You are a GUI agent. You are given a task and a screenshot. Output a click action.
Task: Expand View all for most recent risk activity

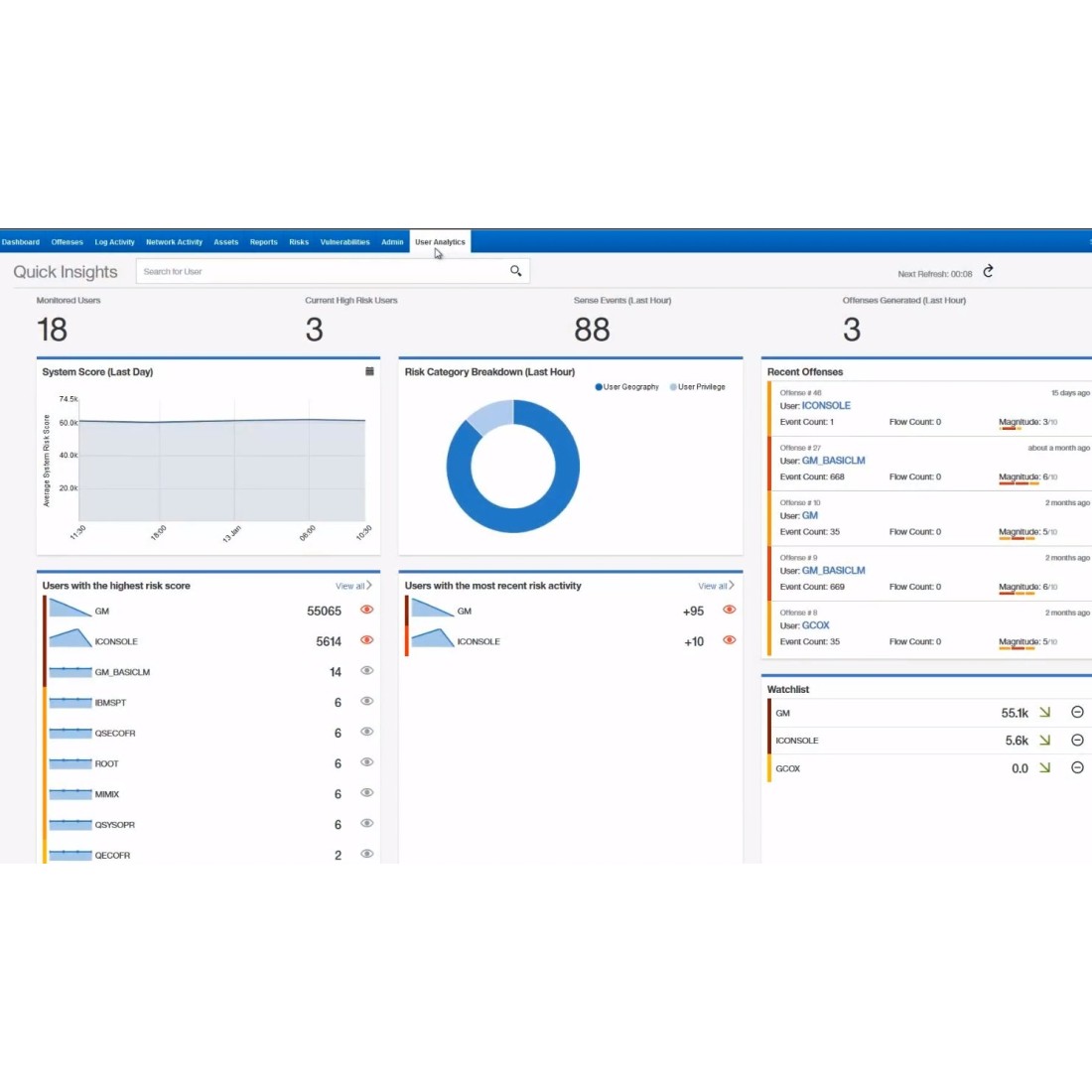pos(716,586)
